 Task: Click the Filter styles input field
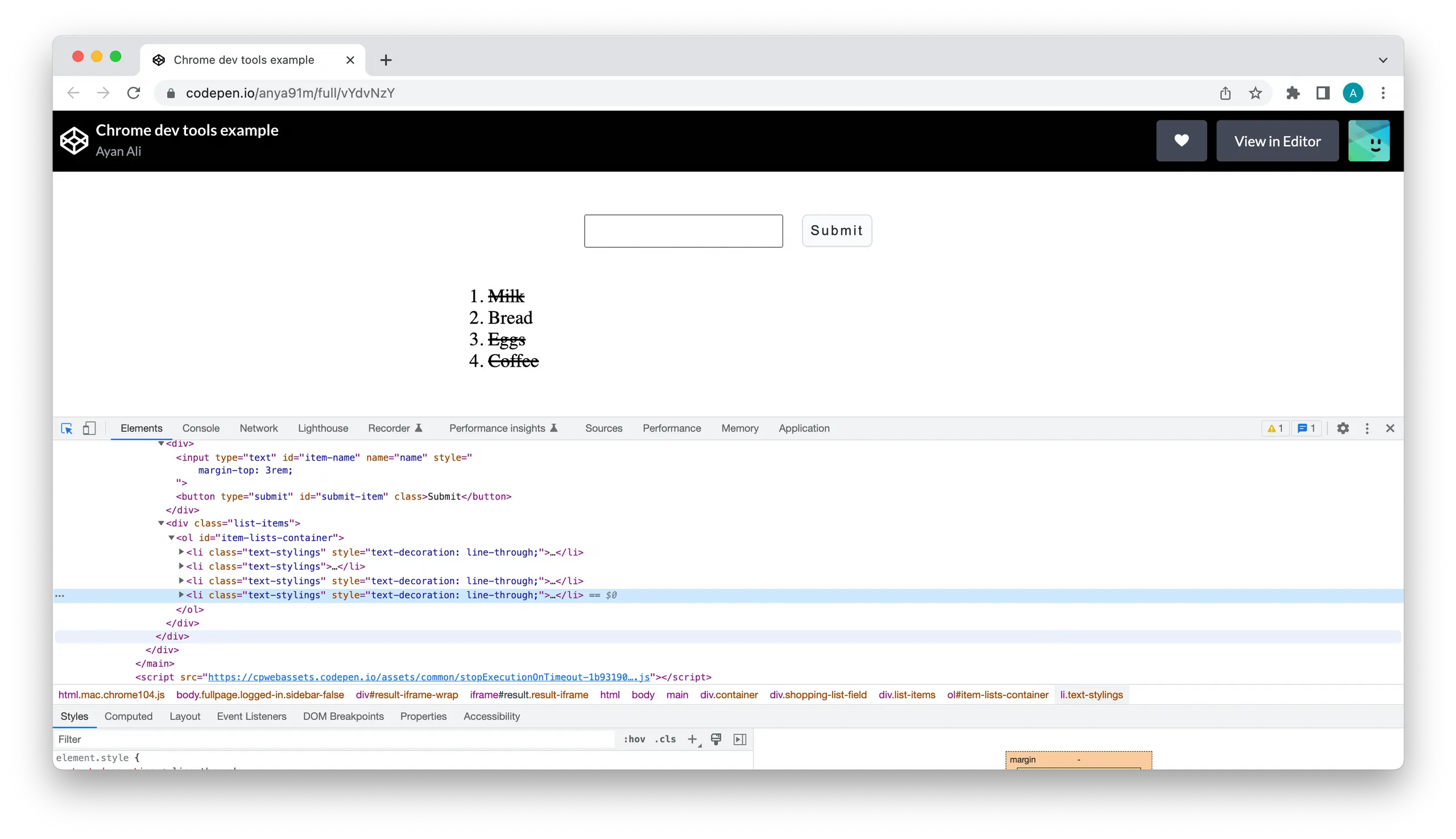(334, 740)
